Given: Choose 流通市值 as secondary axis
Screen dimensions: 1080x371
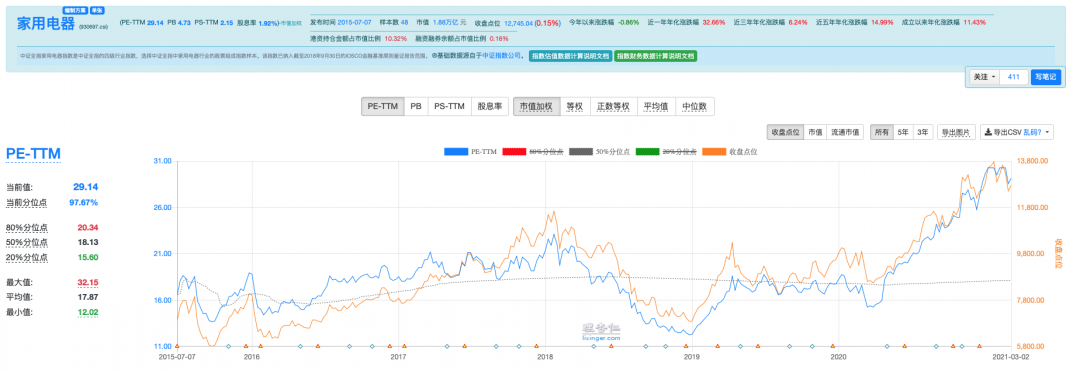Looking at the screenshot, I should (x=844, y=132).
